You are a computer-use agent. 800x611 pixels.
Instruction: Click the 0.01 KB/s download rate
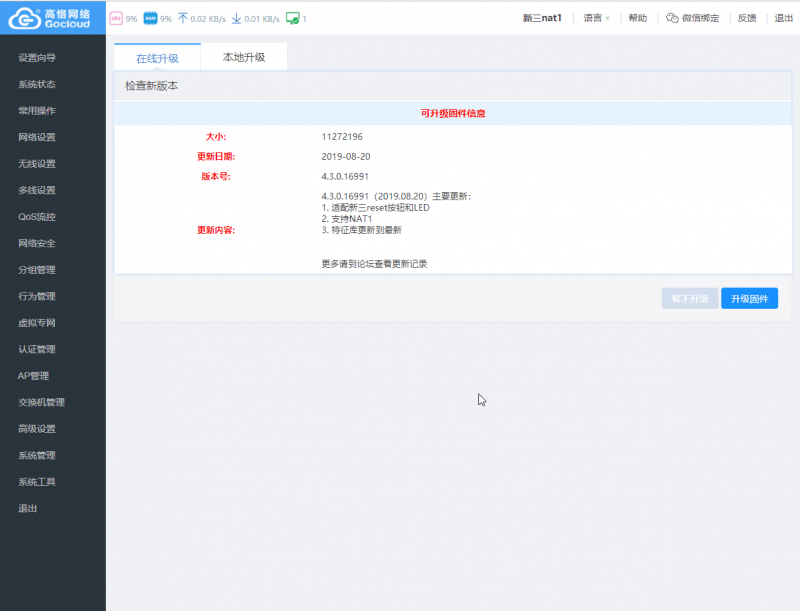[262, 19]
